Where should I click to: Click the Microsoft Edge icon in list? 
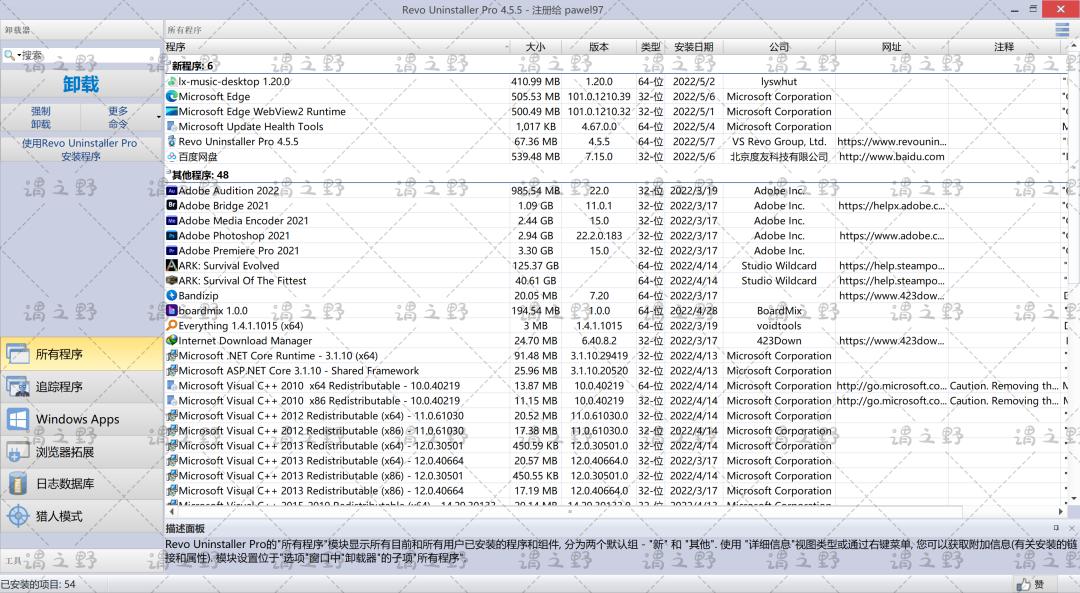(x=172, y=96)
